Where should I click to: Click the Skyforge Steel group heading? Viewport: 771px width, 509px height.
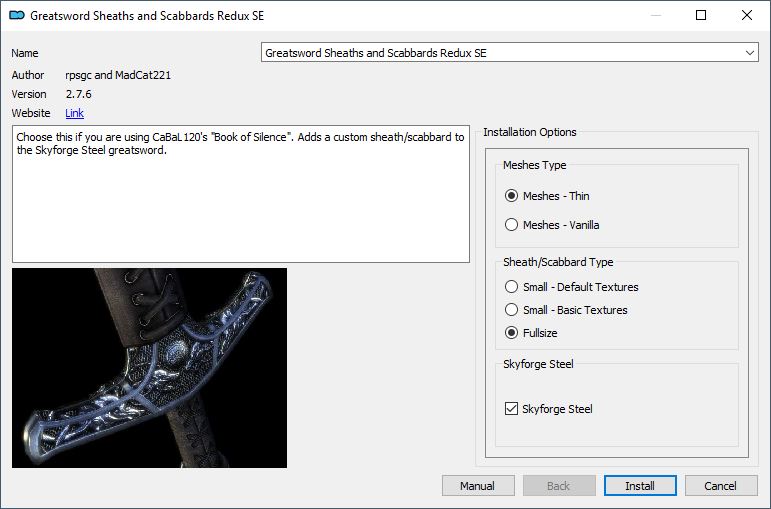538,364
